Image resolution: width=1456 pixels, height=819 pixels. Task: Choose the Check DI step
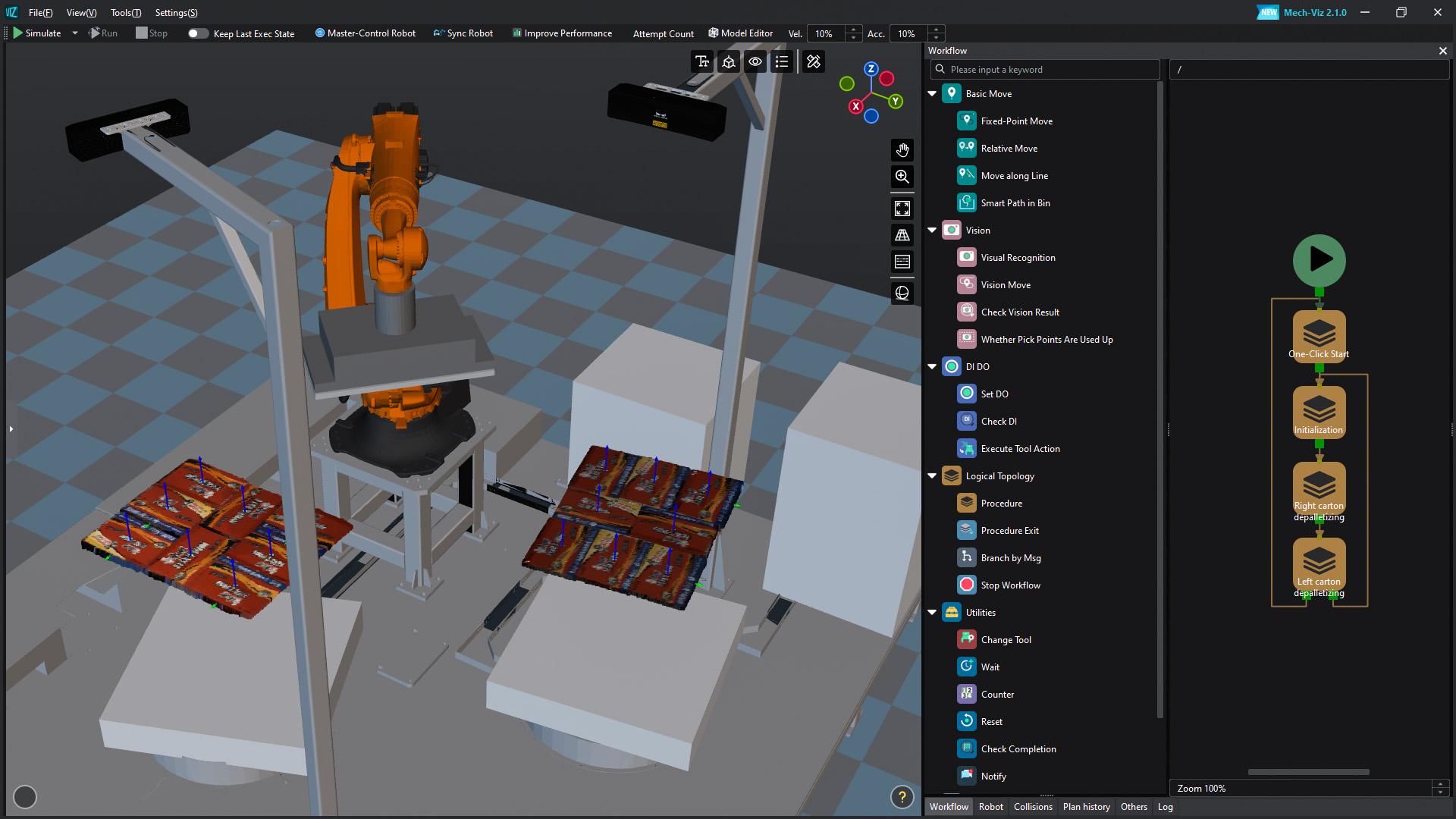pyautogui.click(x=999, y=422)
